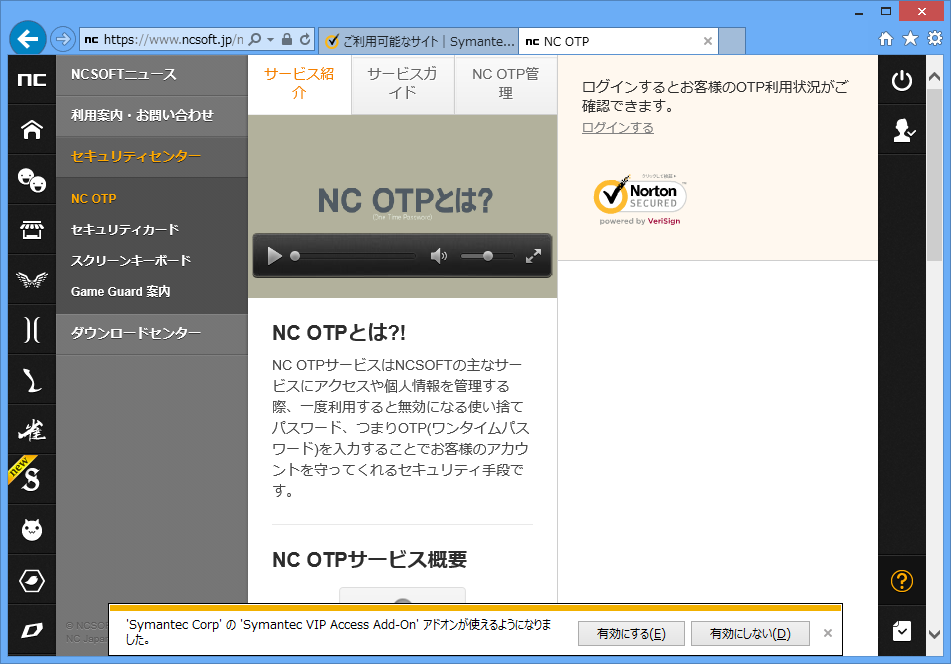
Task: Go back with the browser back arrow
Action: pos(28,39)
